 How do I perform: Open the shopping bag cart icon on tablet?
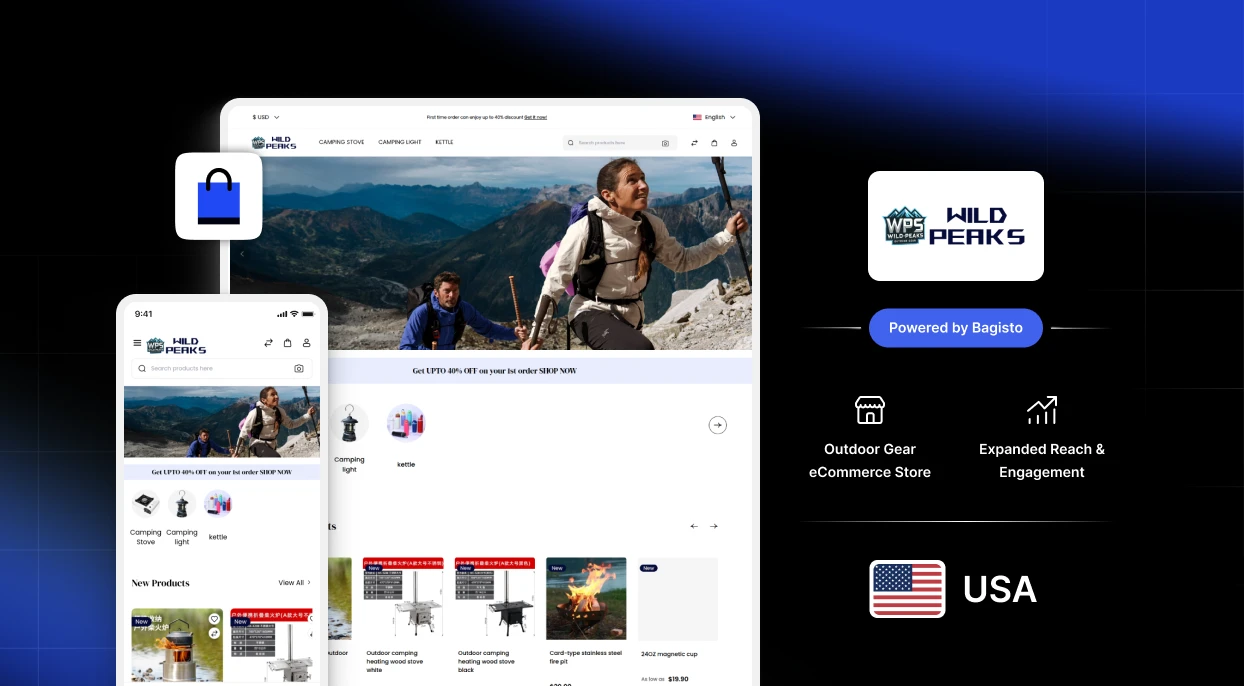pyautogui.click(x=714, y=143)
